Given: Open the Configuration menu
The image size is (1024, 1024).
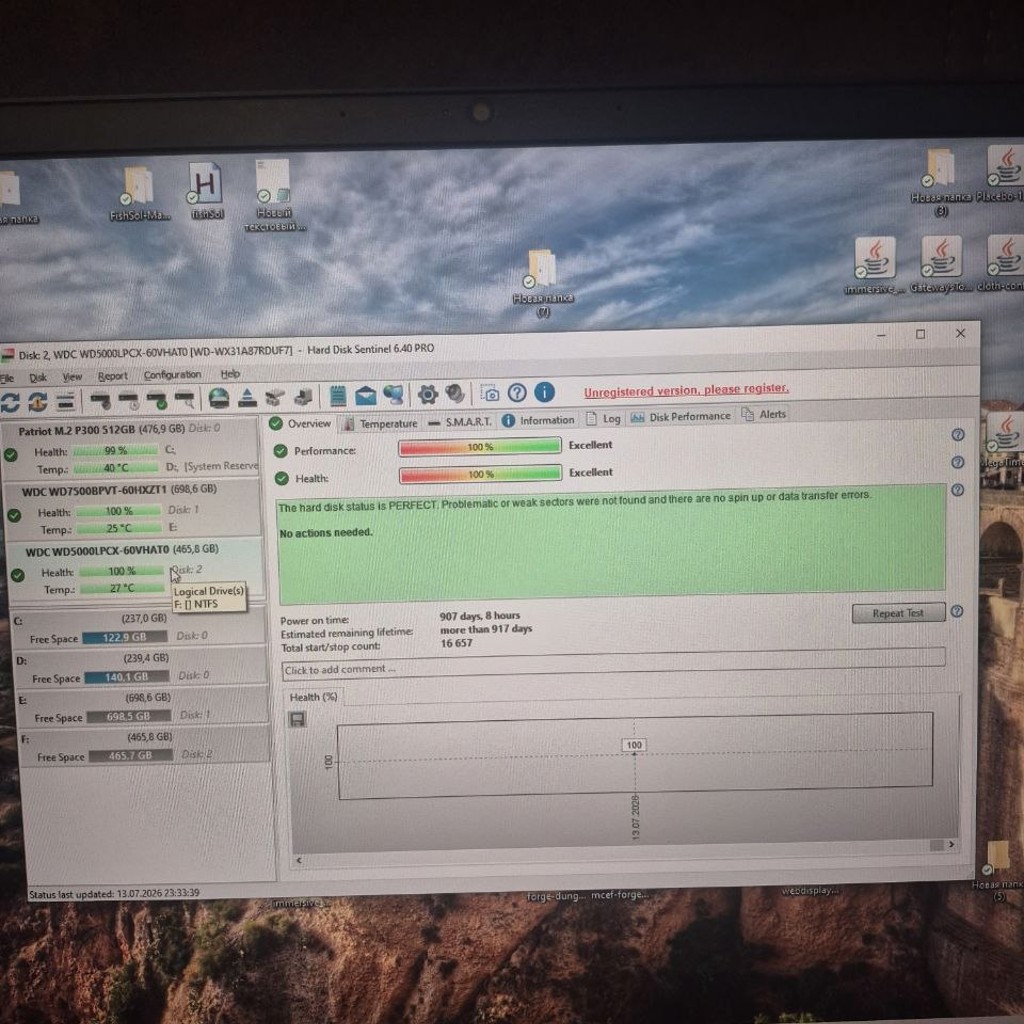Looking at the screenshot, I should (x=172, y=375).
